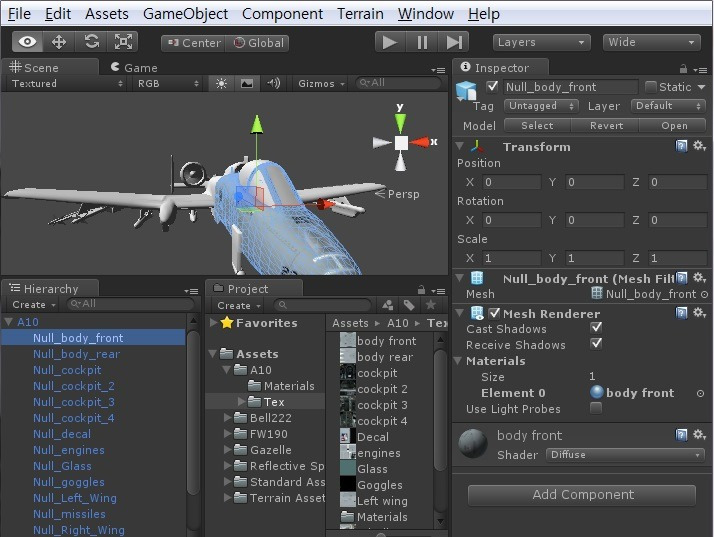Screen dimensions: 714x537
Task: Toggle Receive Shadows checkbox
Action: tap(596, 343)
